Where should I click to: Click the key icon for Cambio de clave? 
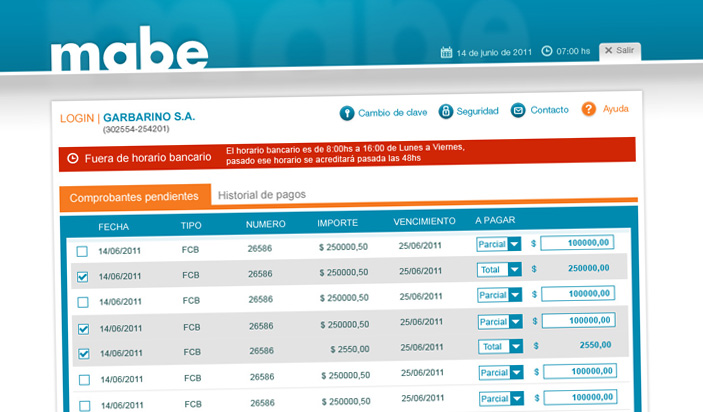coord(347,111)
